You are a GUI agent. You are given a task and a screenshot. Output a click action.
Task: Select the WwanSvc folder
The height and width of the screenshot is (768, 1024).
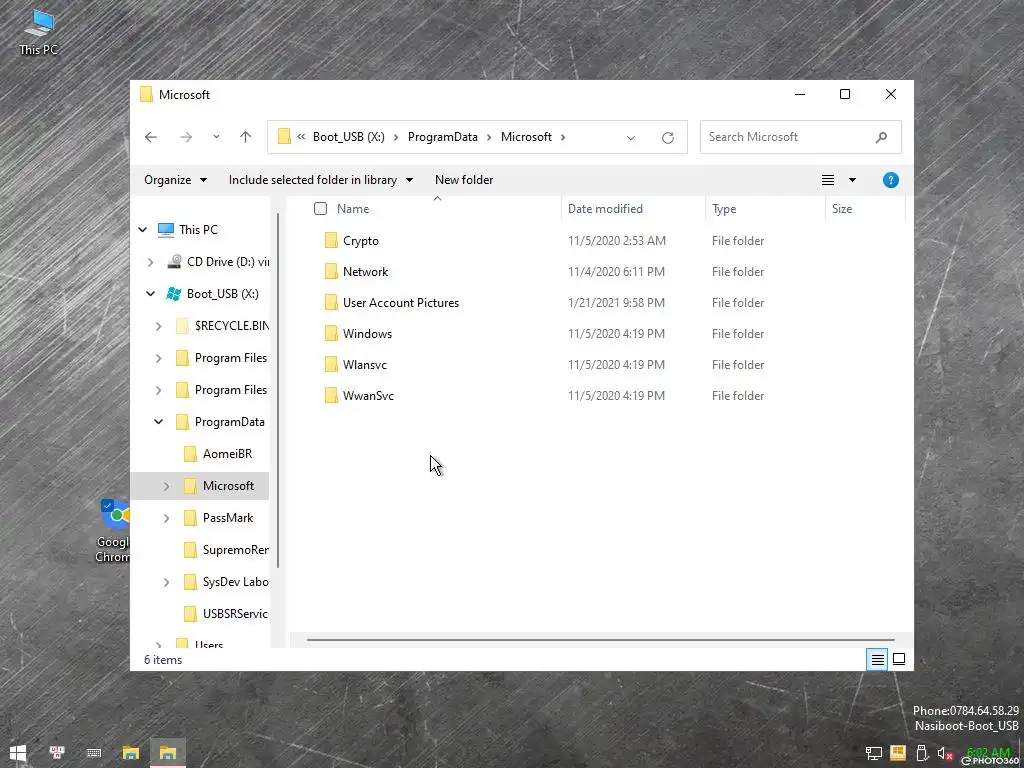(x=368, y=396)
